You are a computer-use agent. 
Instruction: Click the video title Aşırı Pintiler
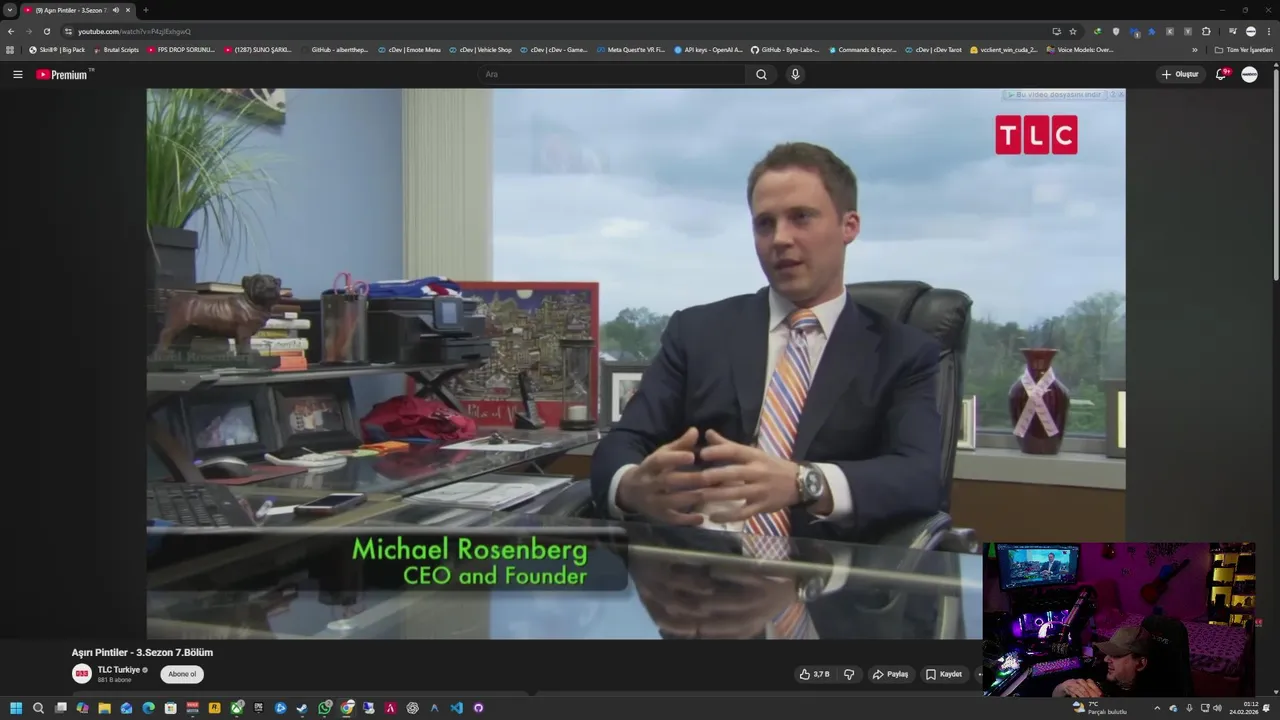tap(142, 652)
